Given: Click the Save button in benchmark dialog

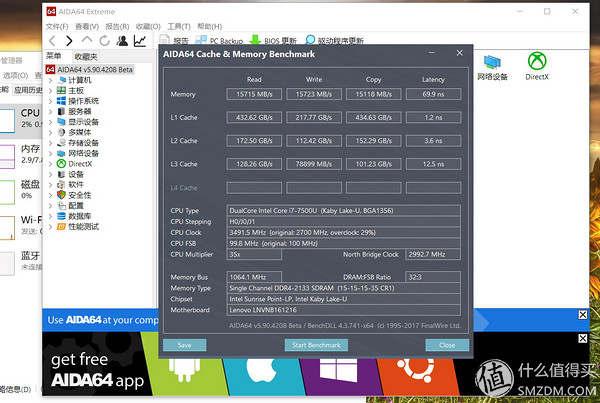Looking at the screenshot, I should tap(185, 344).
